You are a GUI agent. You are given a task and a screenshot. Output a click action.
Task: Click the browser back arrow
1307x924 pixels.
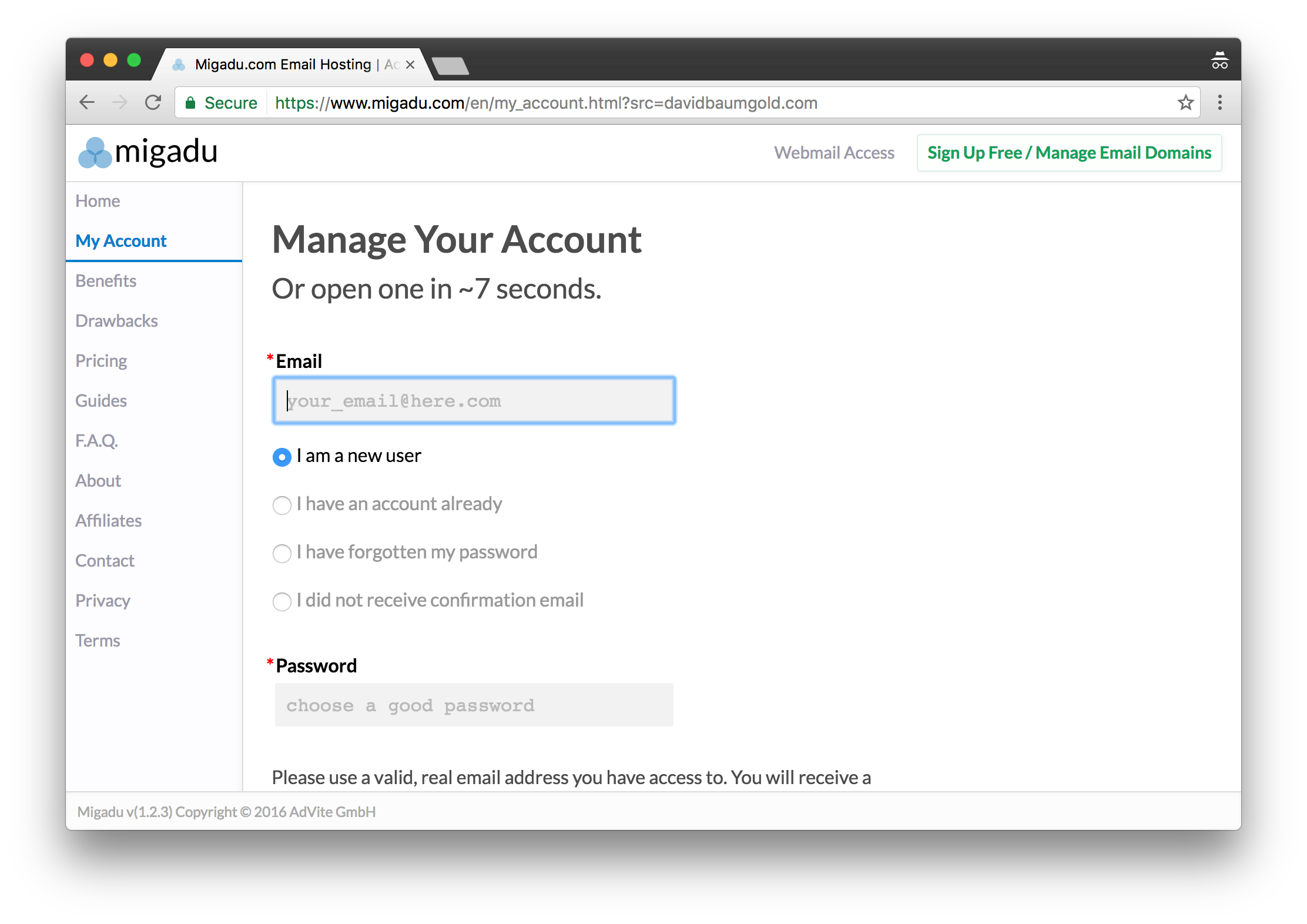[87, 103]
